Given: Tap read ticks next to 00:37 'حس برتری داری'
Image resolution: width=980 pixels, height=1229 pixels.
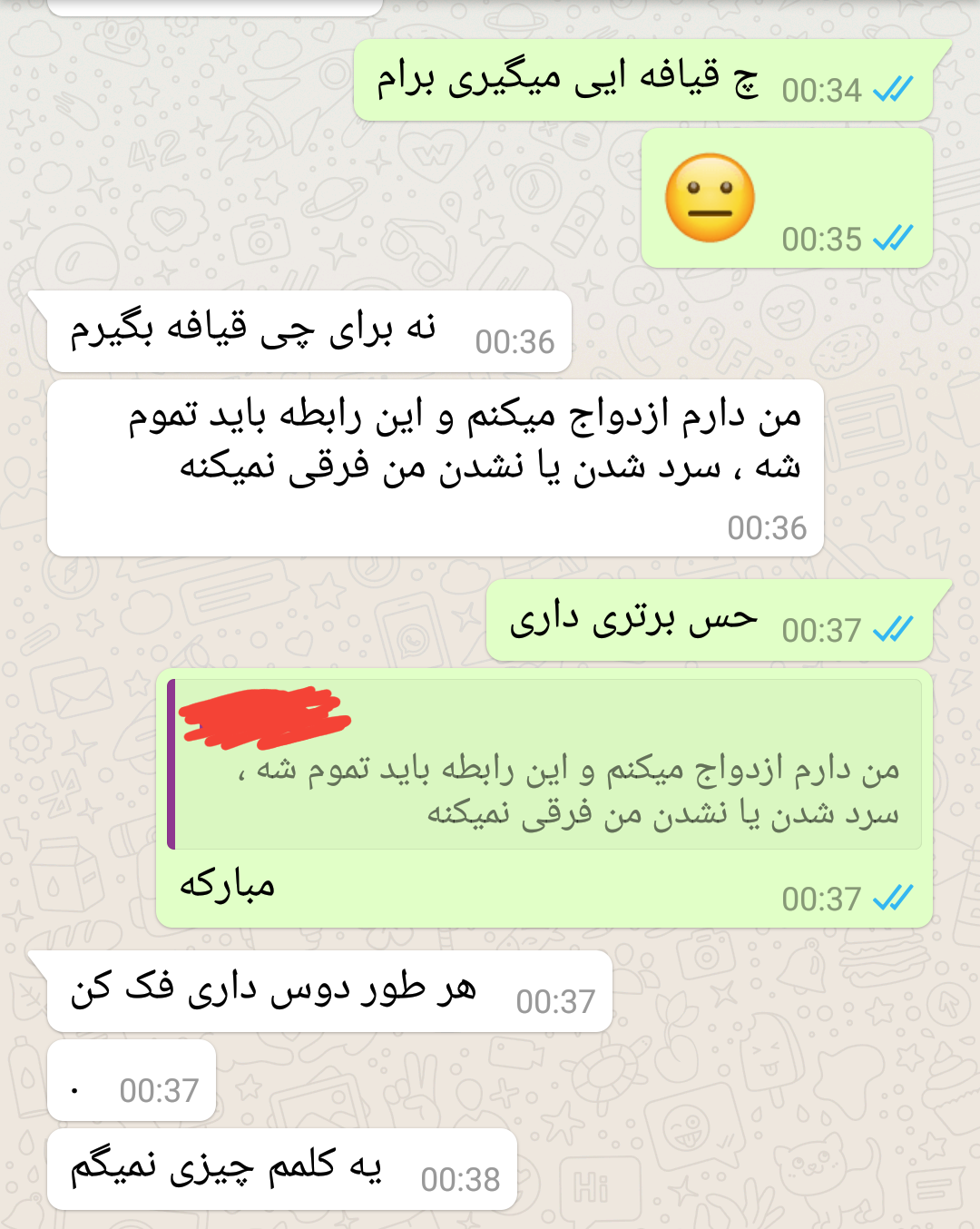Looking at the screenshot, I should [x=893, y=629].
